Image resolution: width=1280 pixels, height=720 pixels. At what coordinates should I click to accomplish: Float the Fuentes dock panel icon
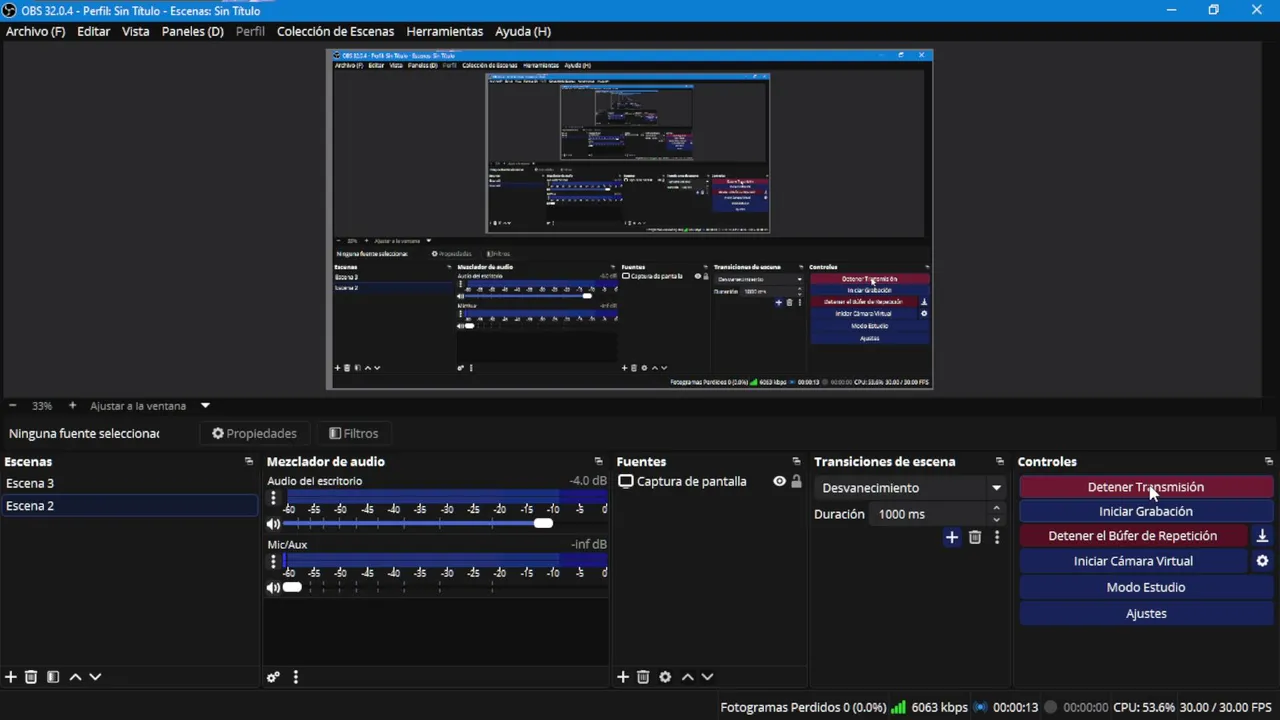pos(797,461)
